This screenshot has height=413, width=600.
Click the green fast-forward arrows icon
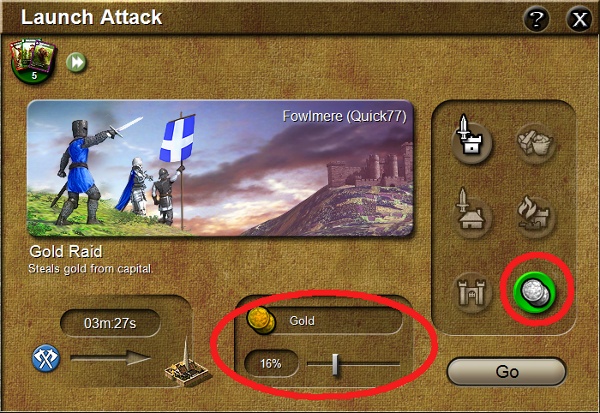76,62
